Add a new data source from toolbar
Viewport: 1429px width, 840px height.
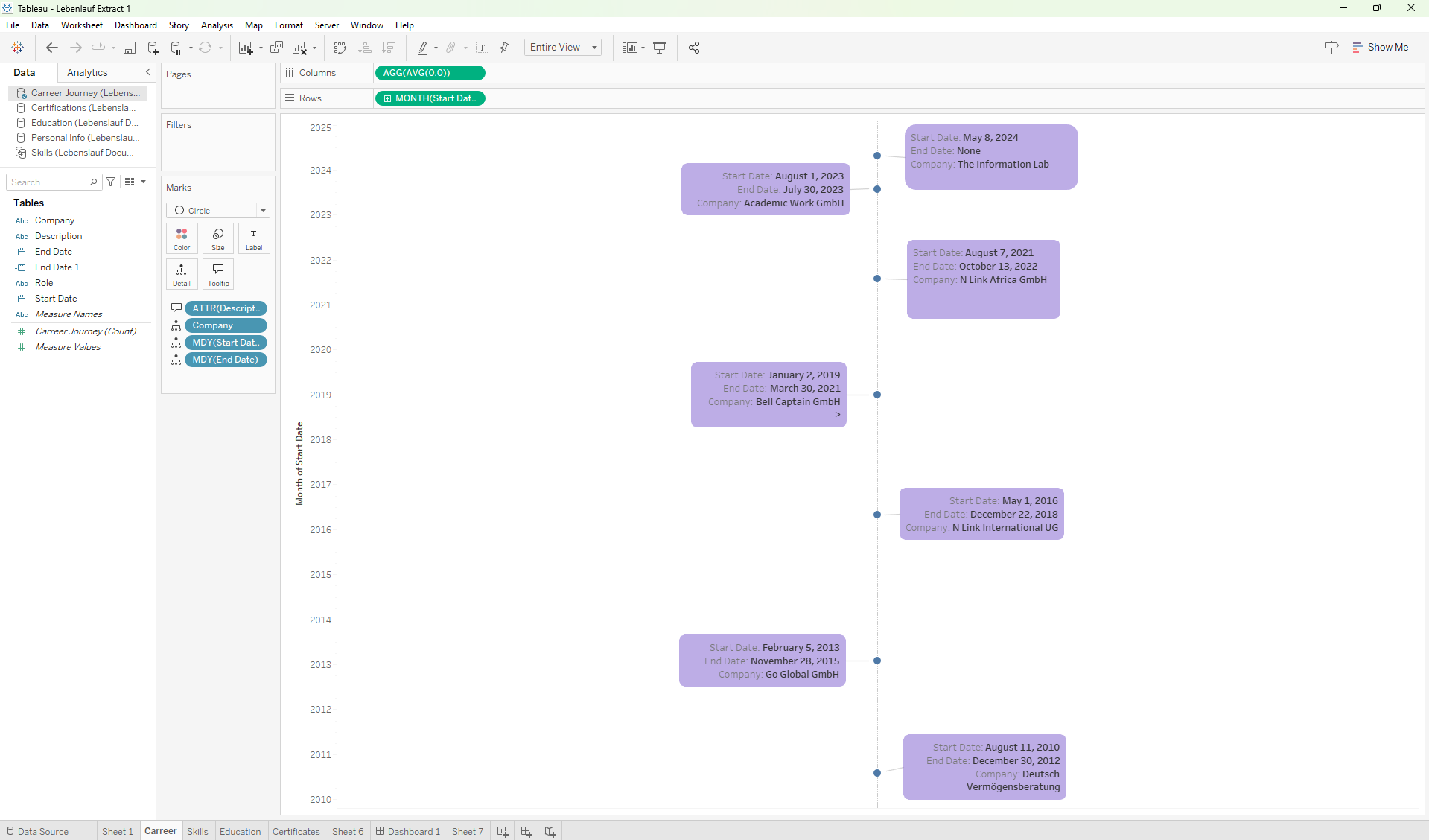(153, 48)
